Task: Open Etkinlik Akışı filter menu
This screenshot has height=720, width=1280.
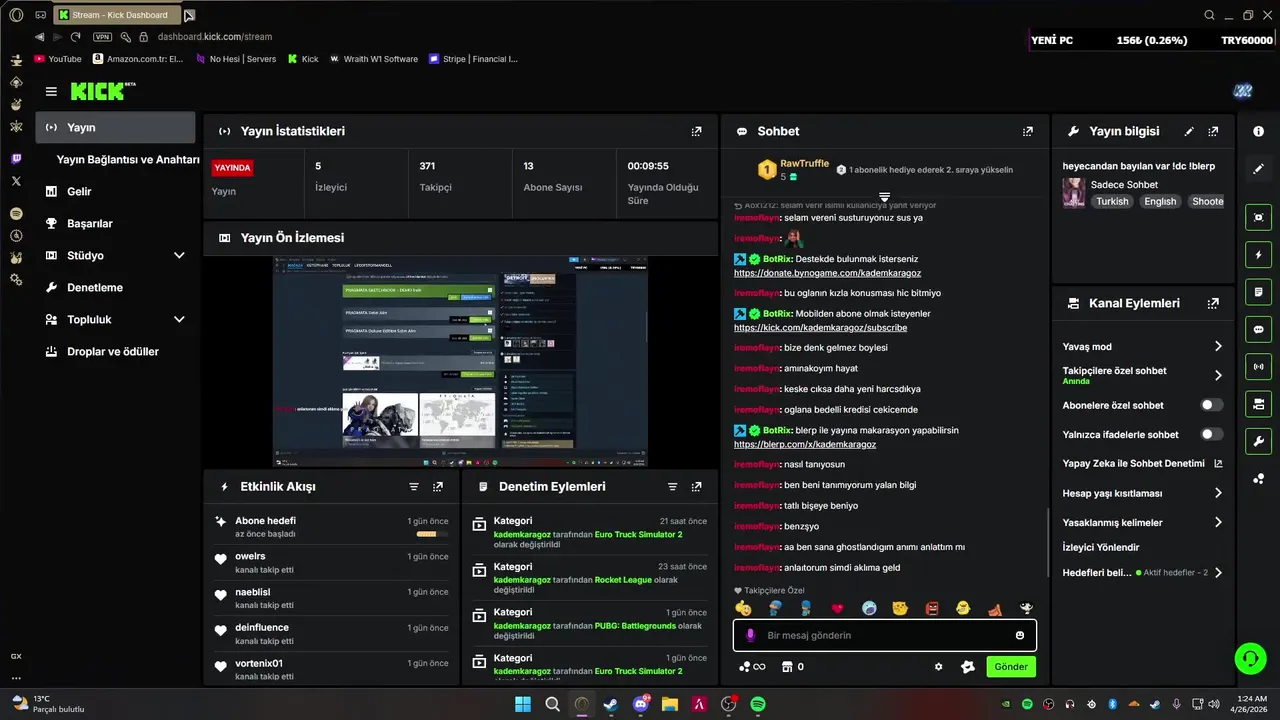Action: (414, 487)
